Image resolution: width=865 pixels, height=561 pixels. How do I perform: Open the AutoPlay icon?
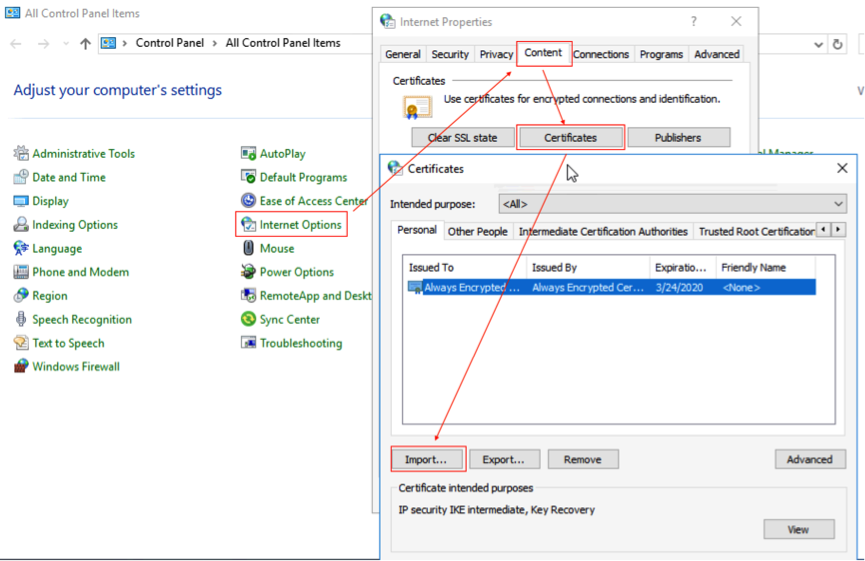pyautogui.click(x=249, y=153)
